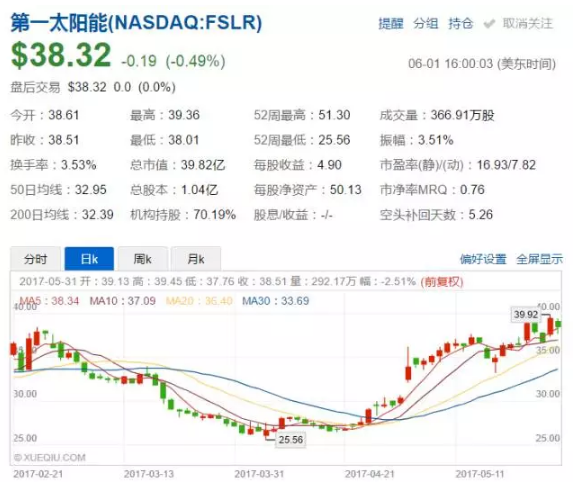The image size is (574, 497).
Task: Click the 提醒 alert link
Action: coord(391,24)
